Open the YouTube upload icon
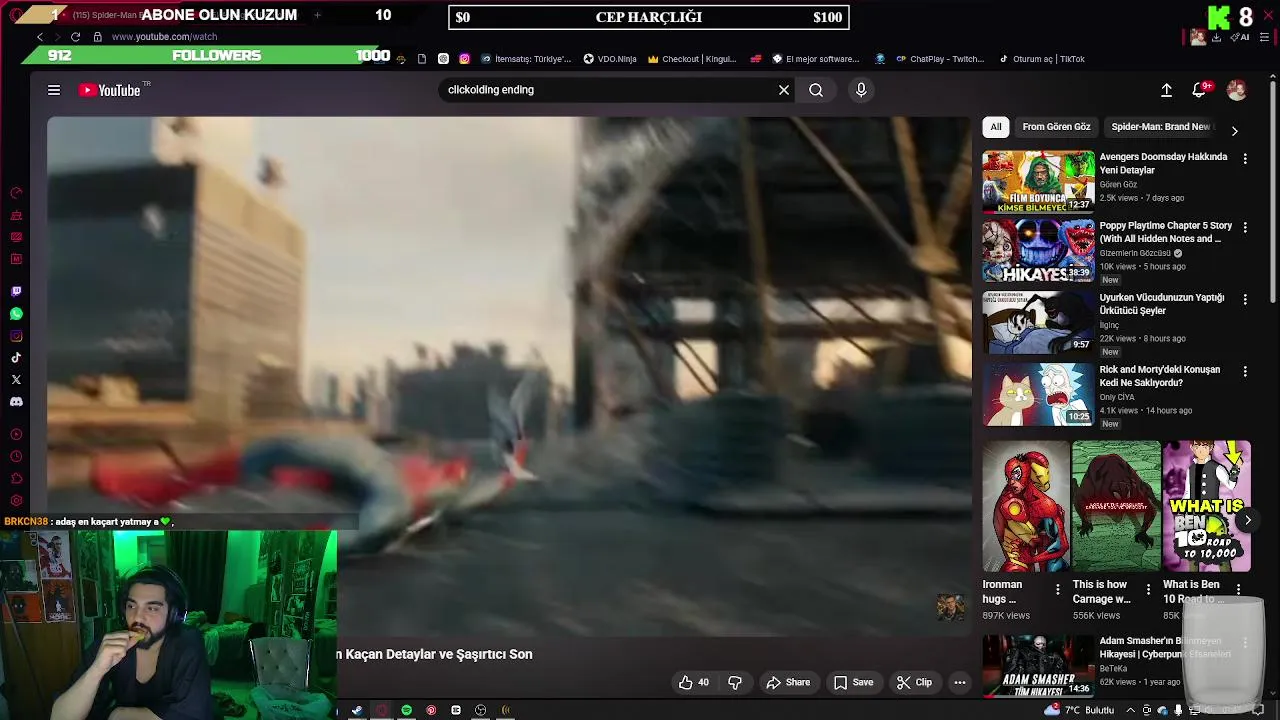This screenshot has width=1280, height=720. coord(1166,90)
